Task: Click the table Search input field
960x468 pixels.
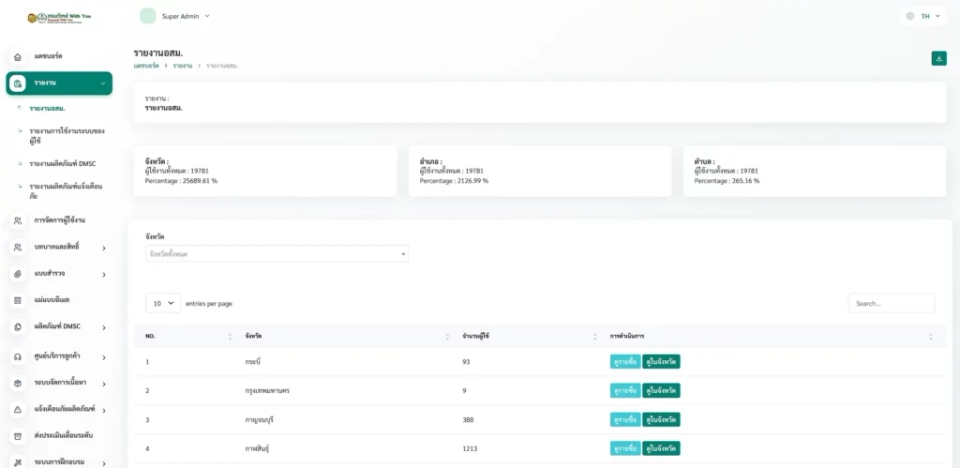Action: pyautogui.click(x=891, y=303)
